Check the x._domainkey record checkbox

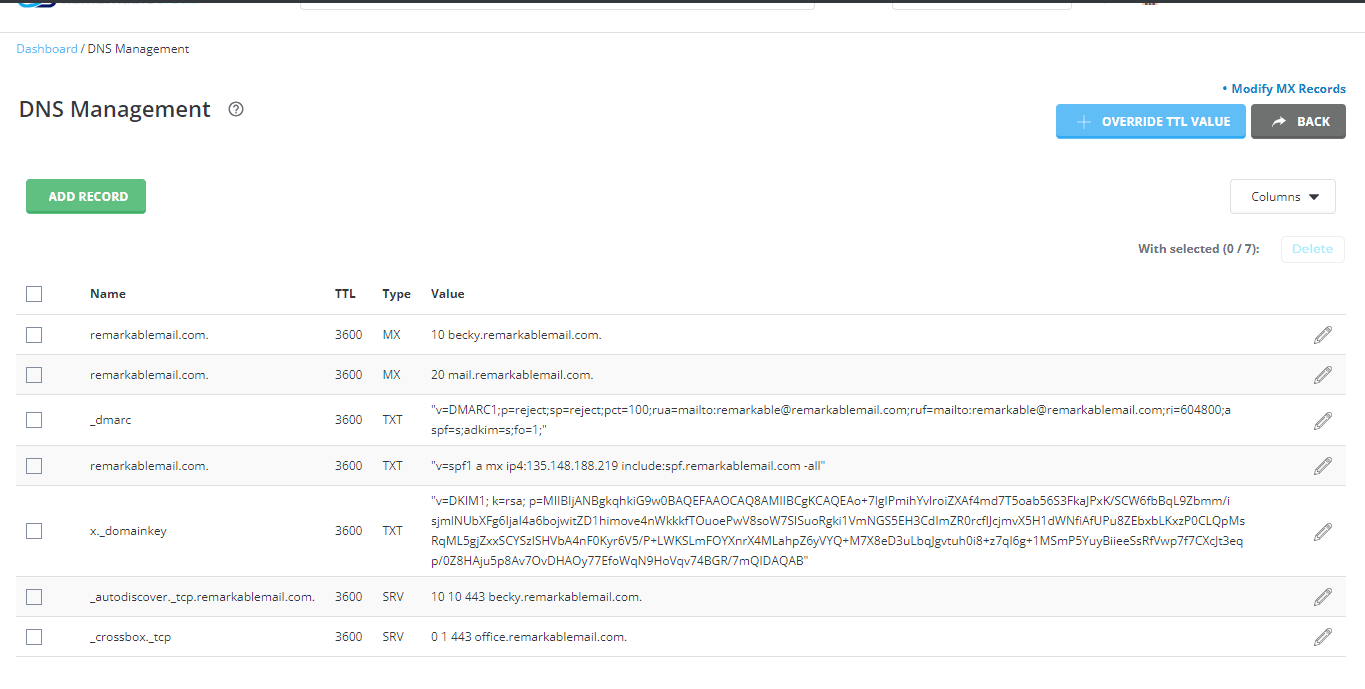pyautogui.click(x=34, y=531)
